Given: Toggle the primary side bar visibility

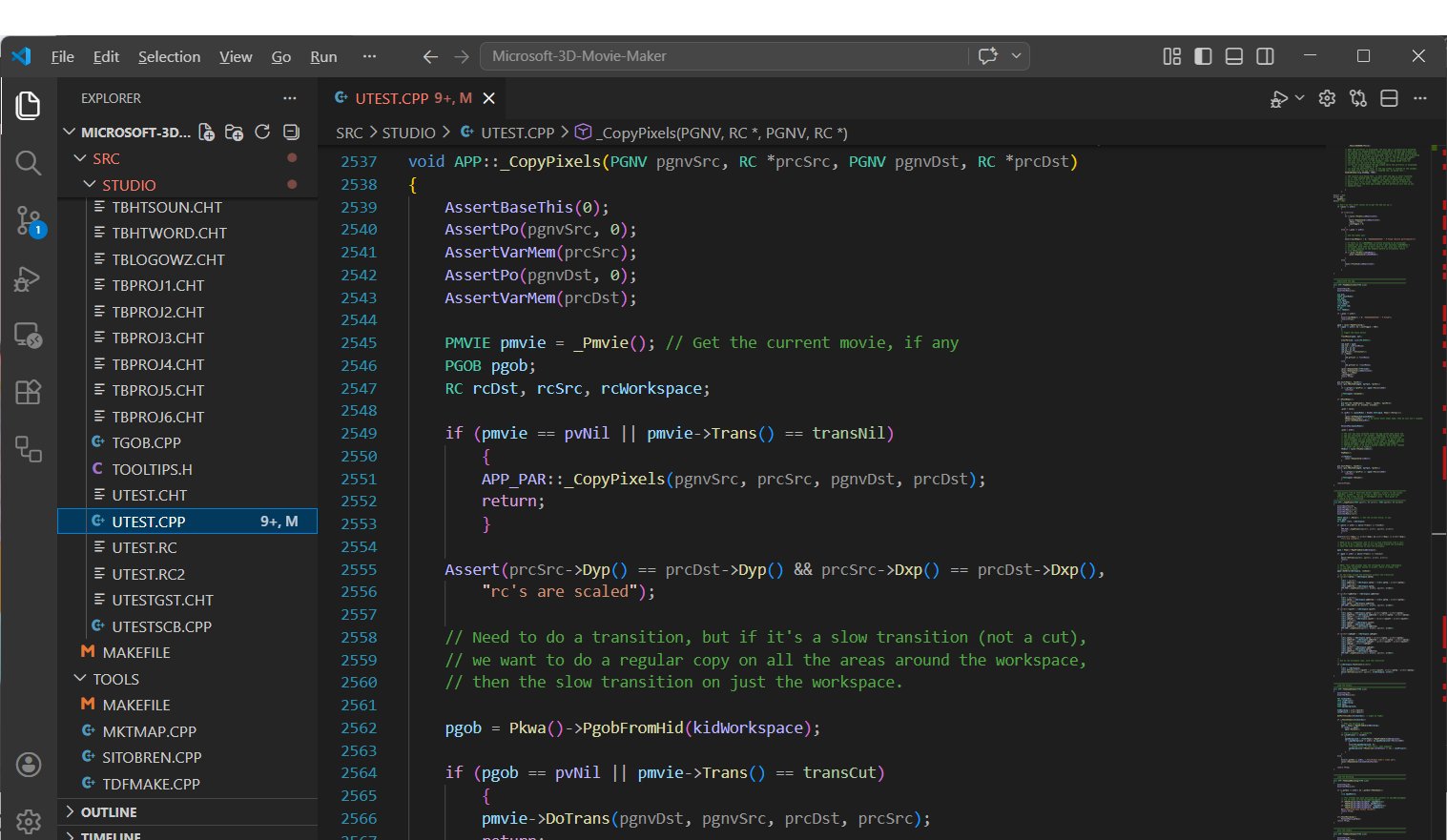Looking at the screenshot, I should click(x=1204, y=56).
